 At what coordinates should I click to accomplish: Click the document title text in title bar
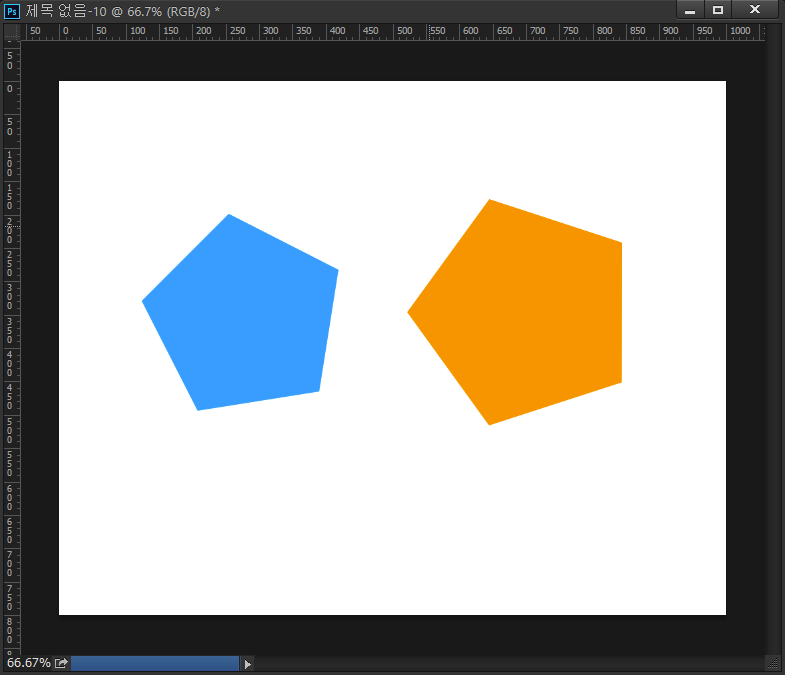122,10
